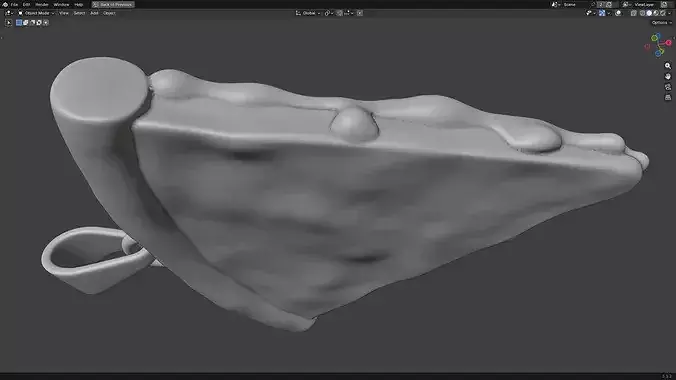The height and width of the screenshot is (380, 676).
Task: Toggle proportional editing
Action: [x=360, y=13]
